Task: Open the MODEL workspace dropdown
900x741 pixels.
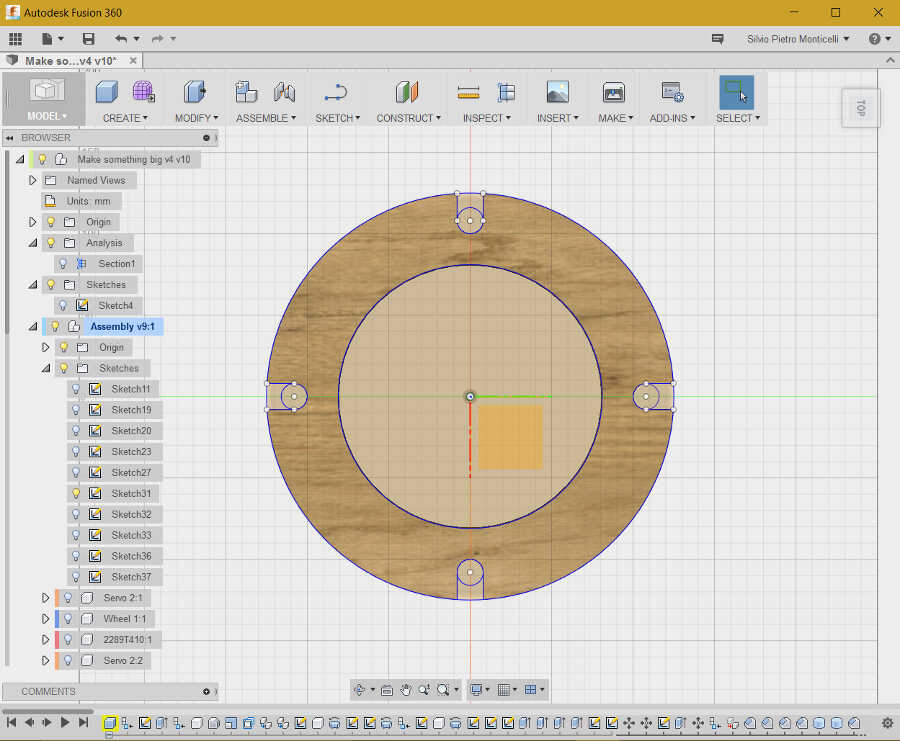Action: 46,116
